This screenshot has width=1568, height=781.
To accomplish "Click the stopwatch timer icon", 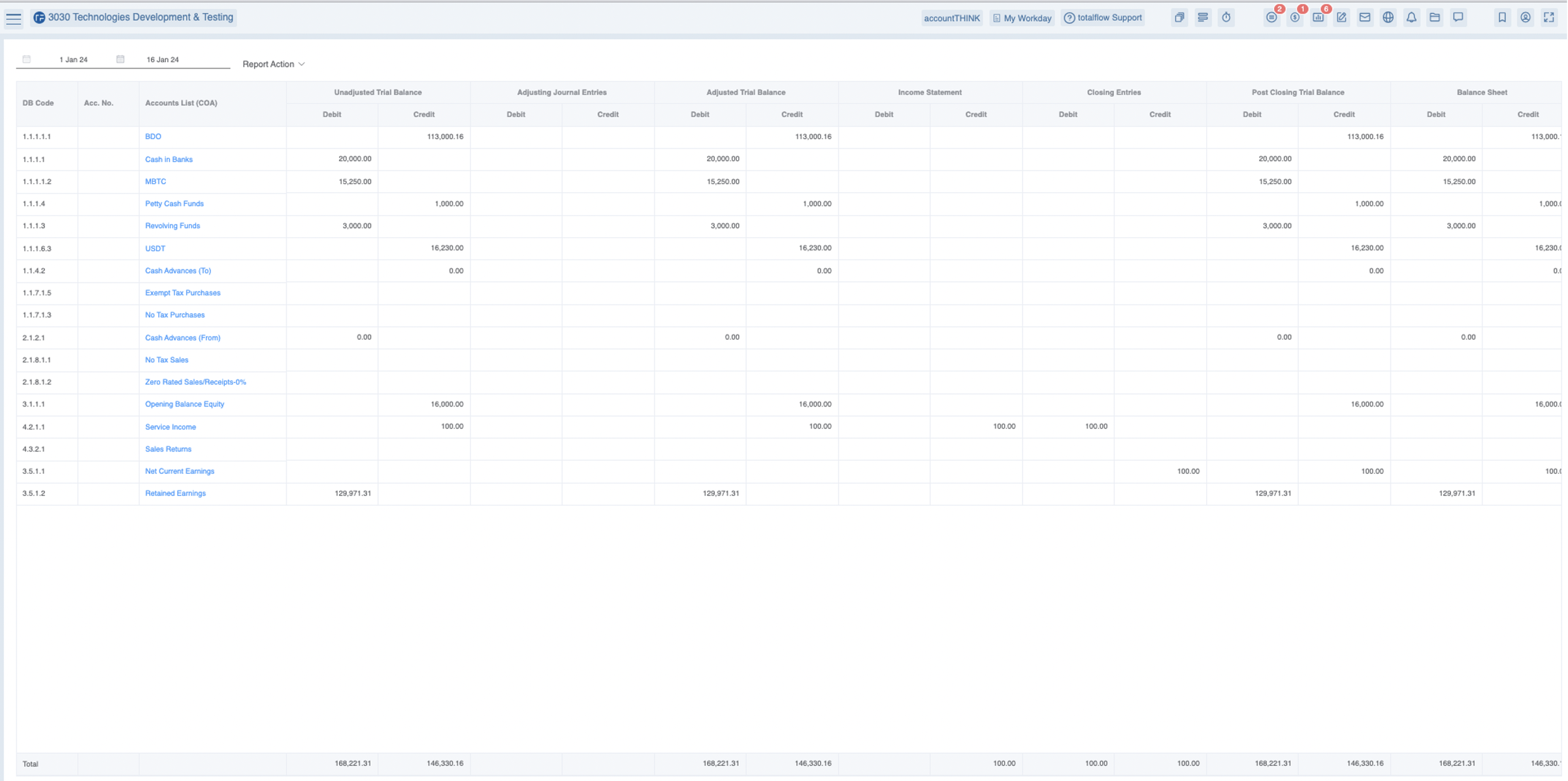I will (x=1226, y=18).
